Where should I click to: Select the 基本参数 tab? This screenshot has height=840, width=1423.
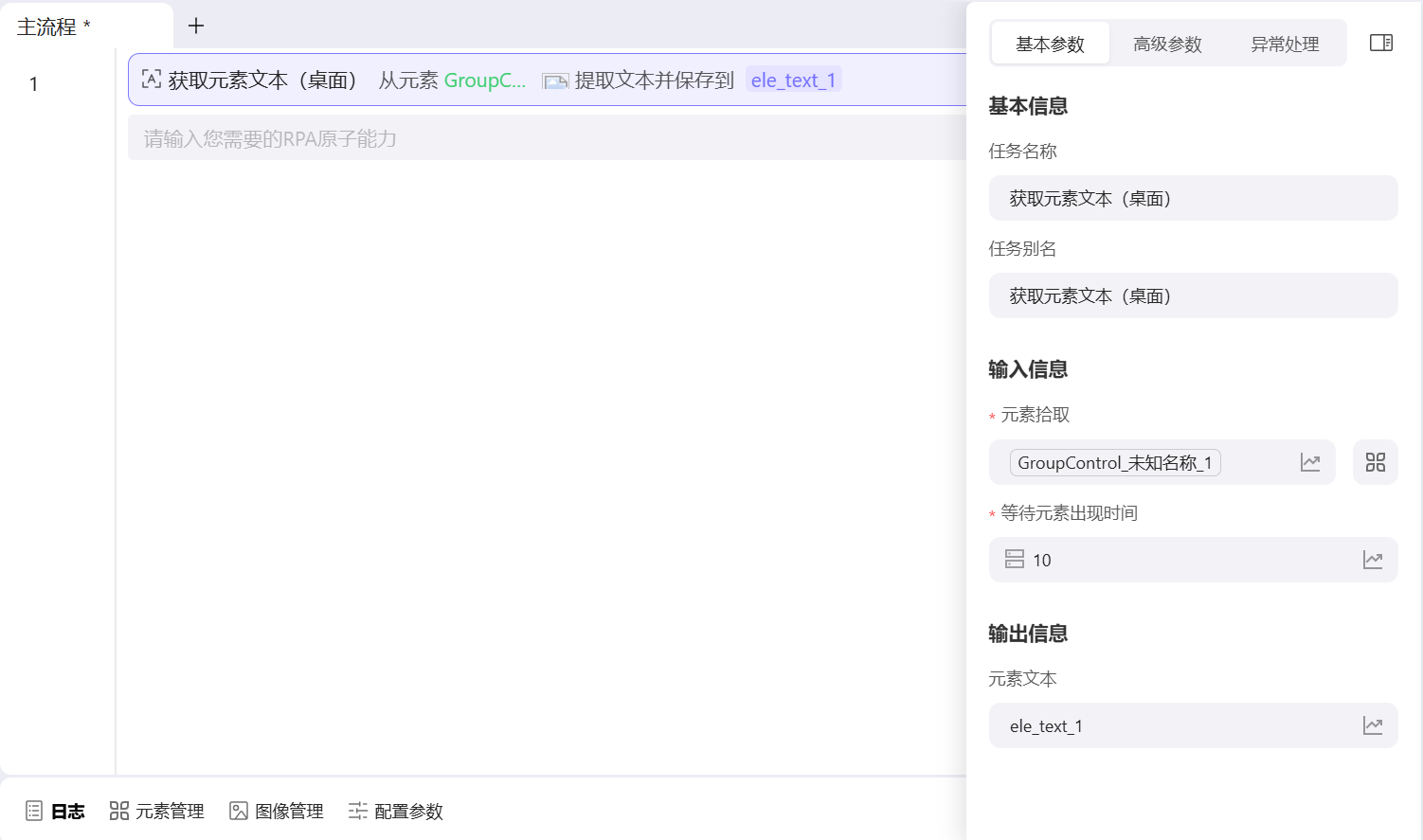pyautogui.click(x=1050, y=43)
